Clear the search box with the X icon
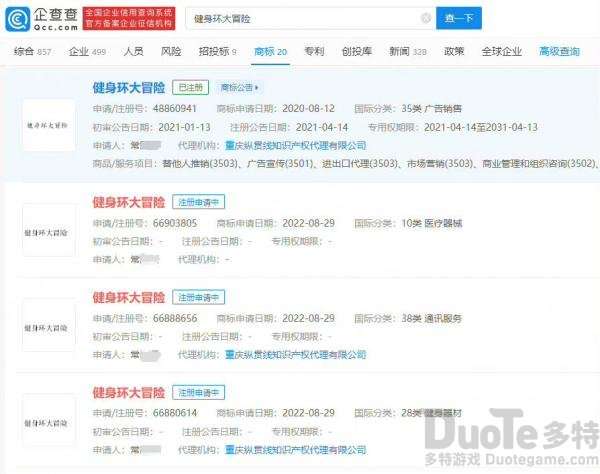 point(426,18)
